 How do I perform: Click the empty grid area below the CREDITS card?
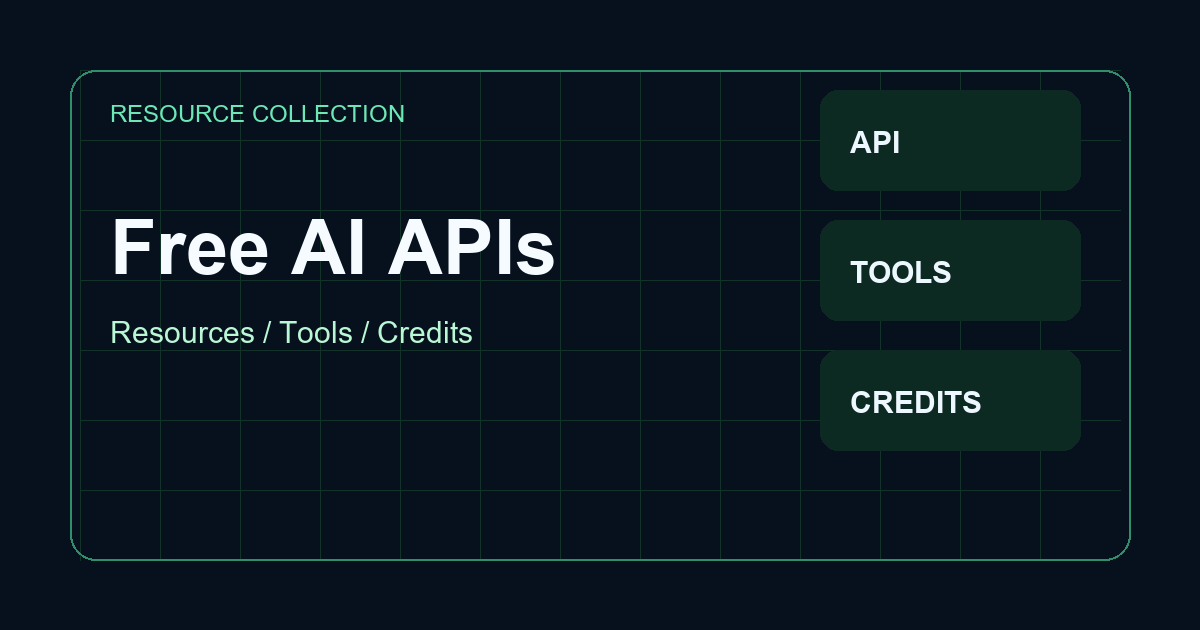[x=950, y=505]
